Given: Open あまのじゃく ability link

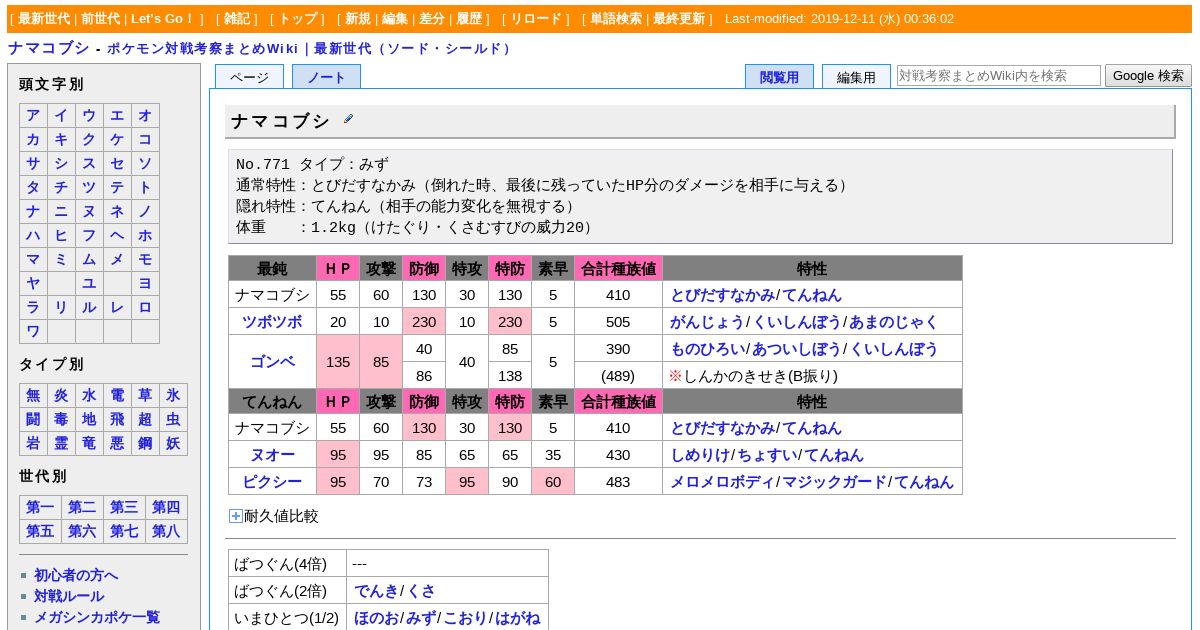Looking at the screenshot, I should 894,322.
